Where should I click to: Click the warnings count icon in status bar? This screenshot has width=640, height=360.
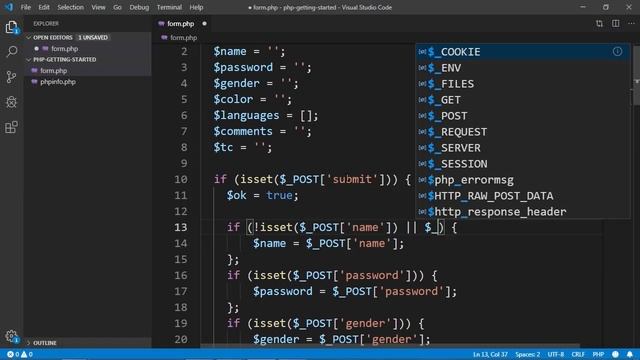[24, 354]
